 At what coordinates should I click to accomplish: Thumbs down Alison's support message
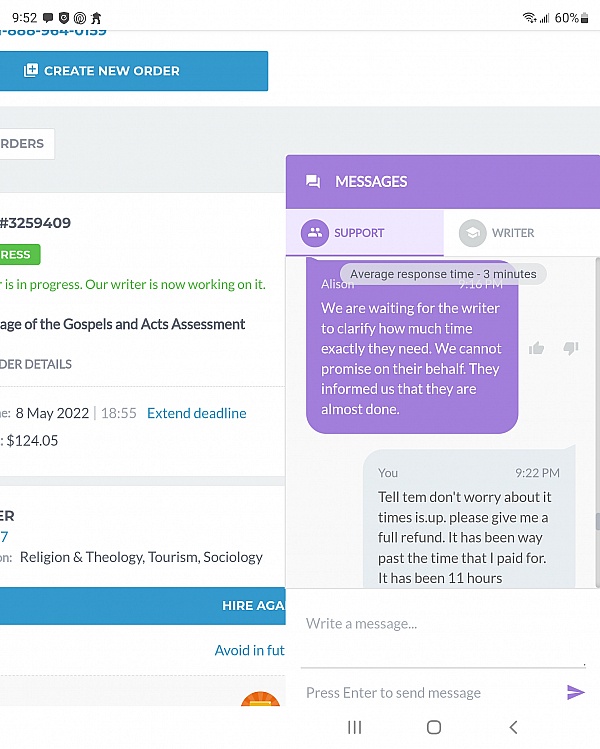tap(571, 348)
